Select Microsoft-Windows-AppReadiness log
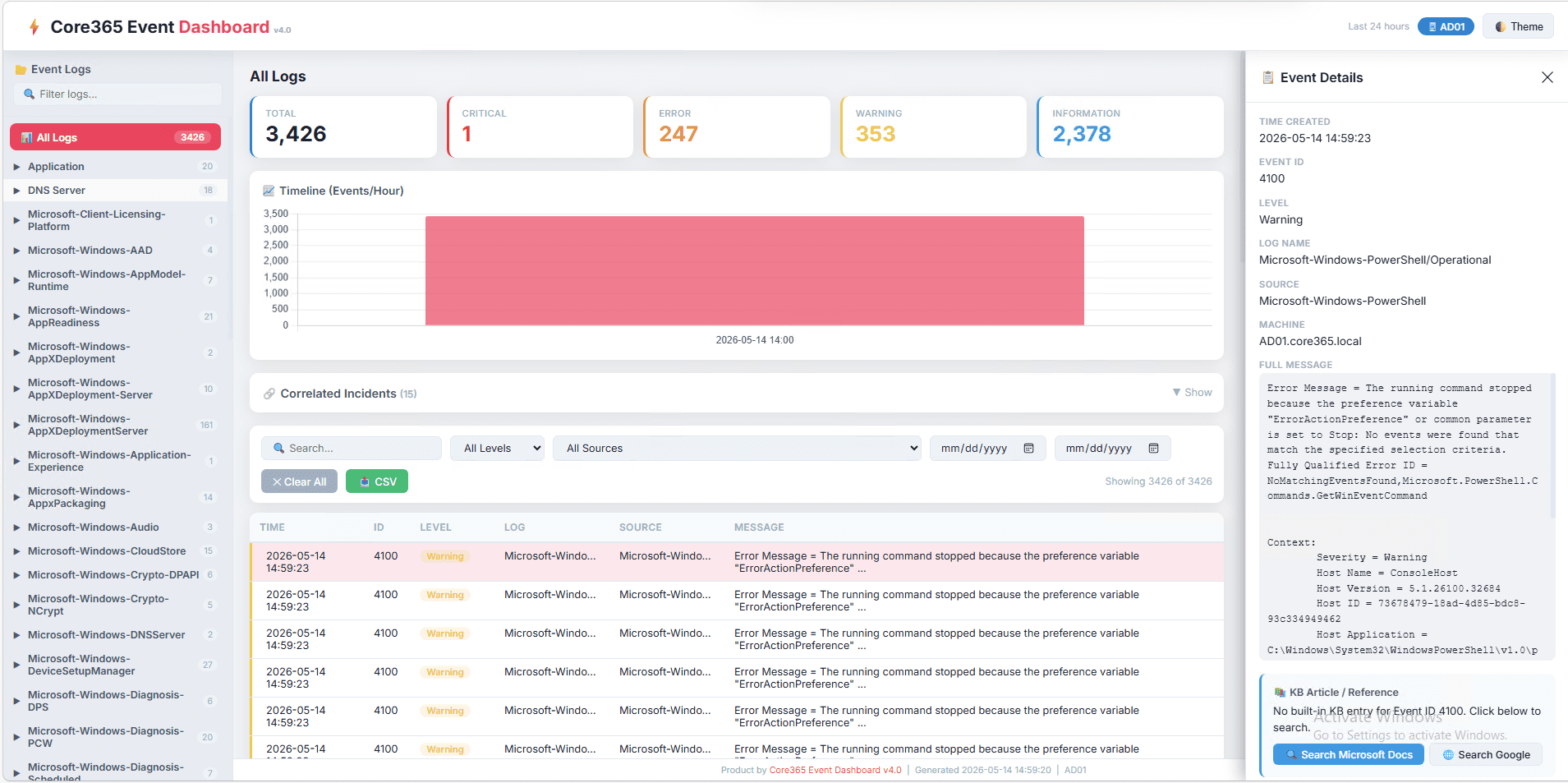 (x=115, y=316)
